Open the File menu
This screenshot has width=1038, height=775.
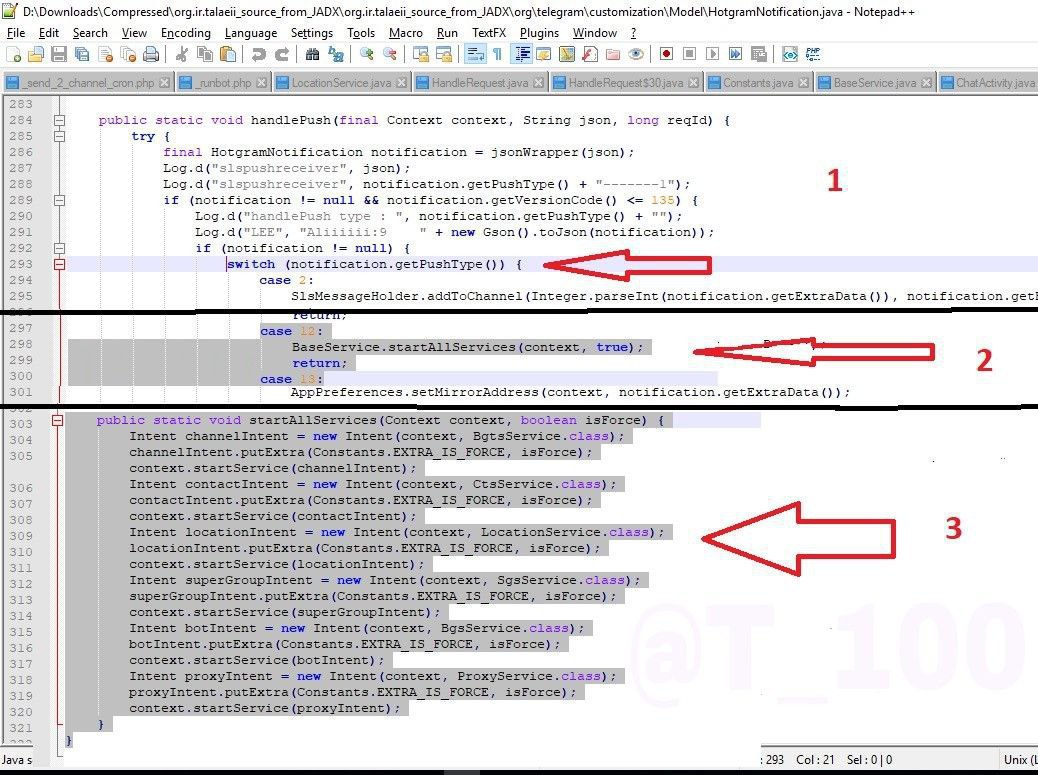click(x=15, y=32)
